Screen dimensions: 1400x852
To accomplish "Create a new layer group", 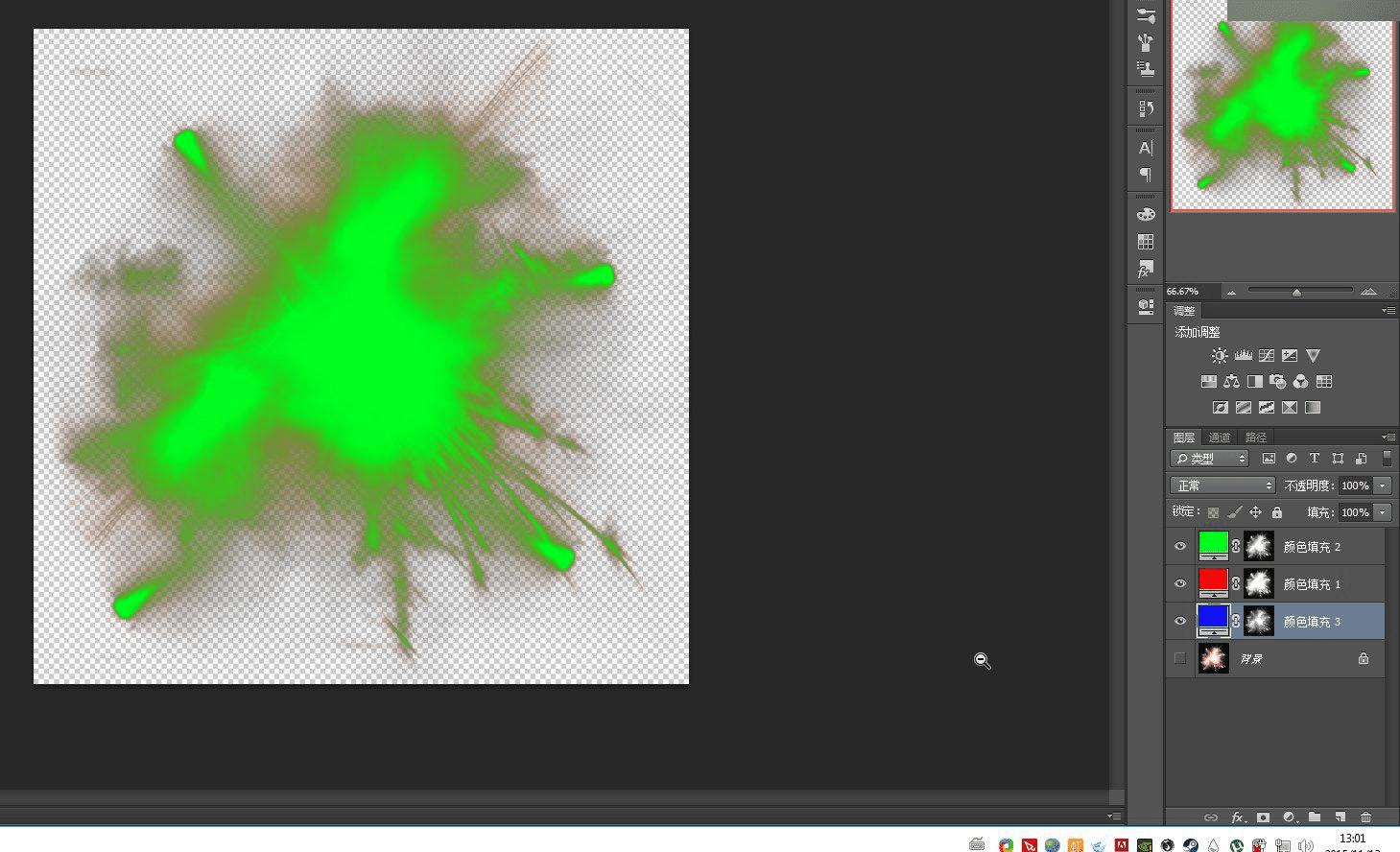I will coord(1315,817).
